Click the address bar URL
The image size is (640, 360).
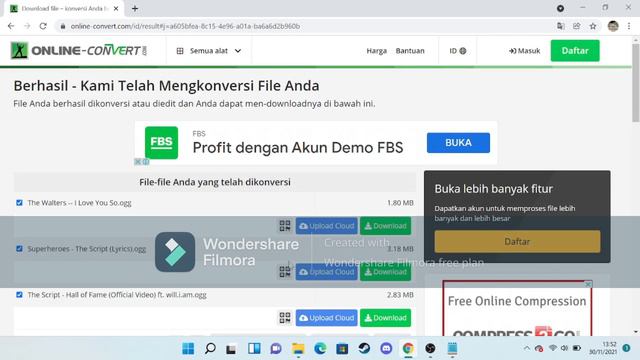point(185,26)
